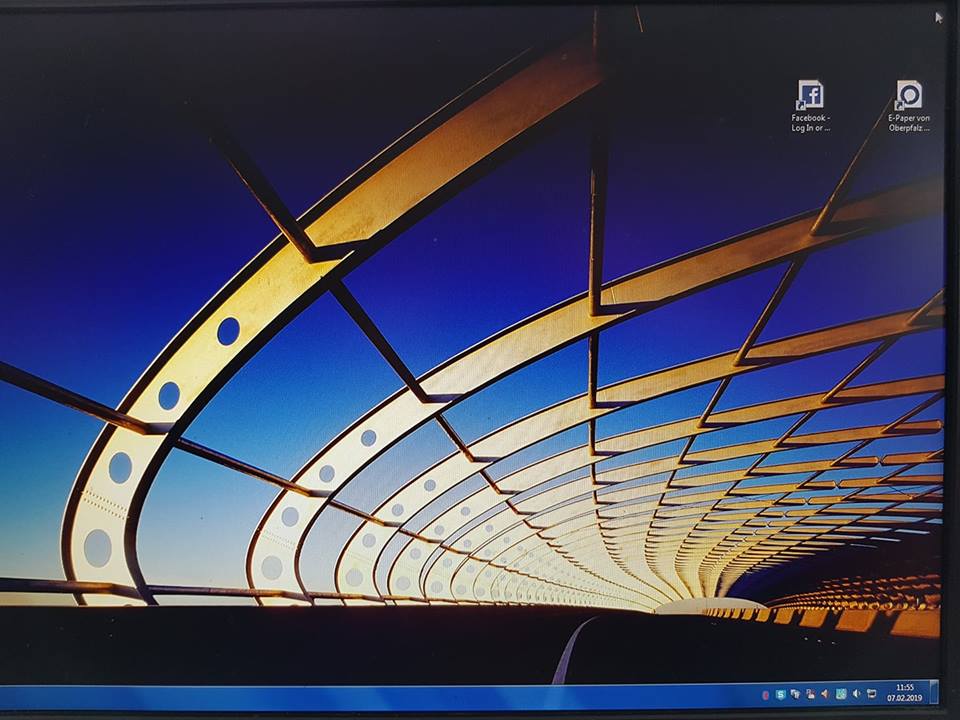Click an empty area of the blue taskbar
960x720 pixels.
point(400,695)
